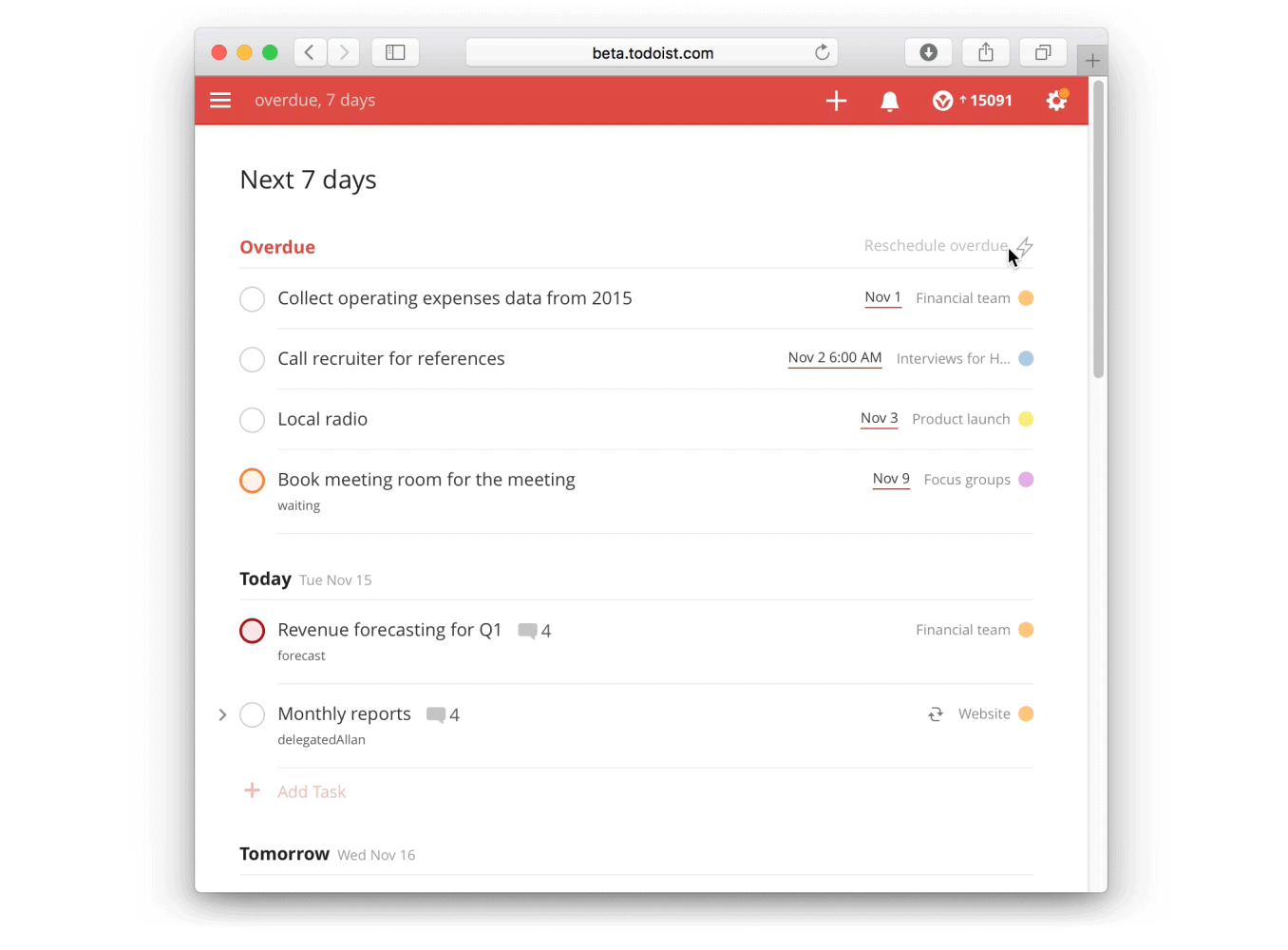Image resolution: width=1288 pixels, height=950 pixels.
Task: Check off Revenue forecasting for Q1
Action: pyautogui.click(x=252, y=631)
